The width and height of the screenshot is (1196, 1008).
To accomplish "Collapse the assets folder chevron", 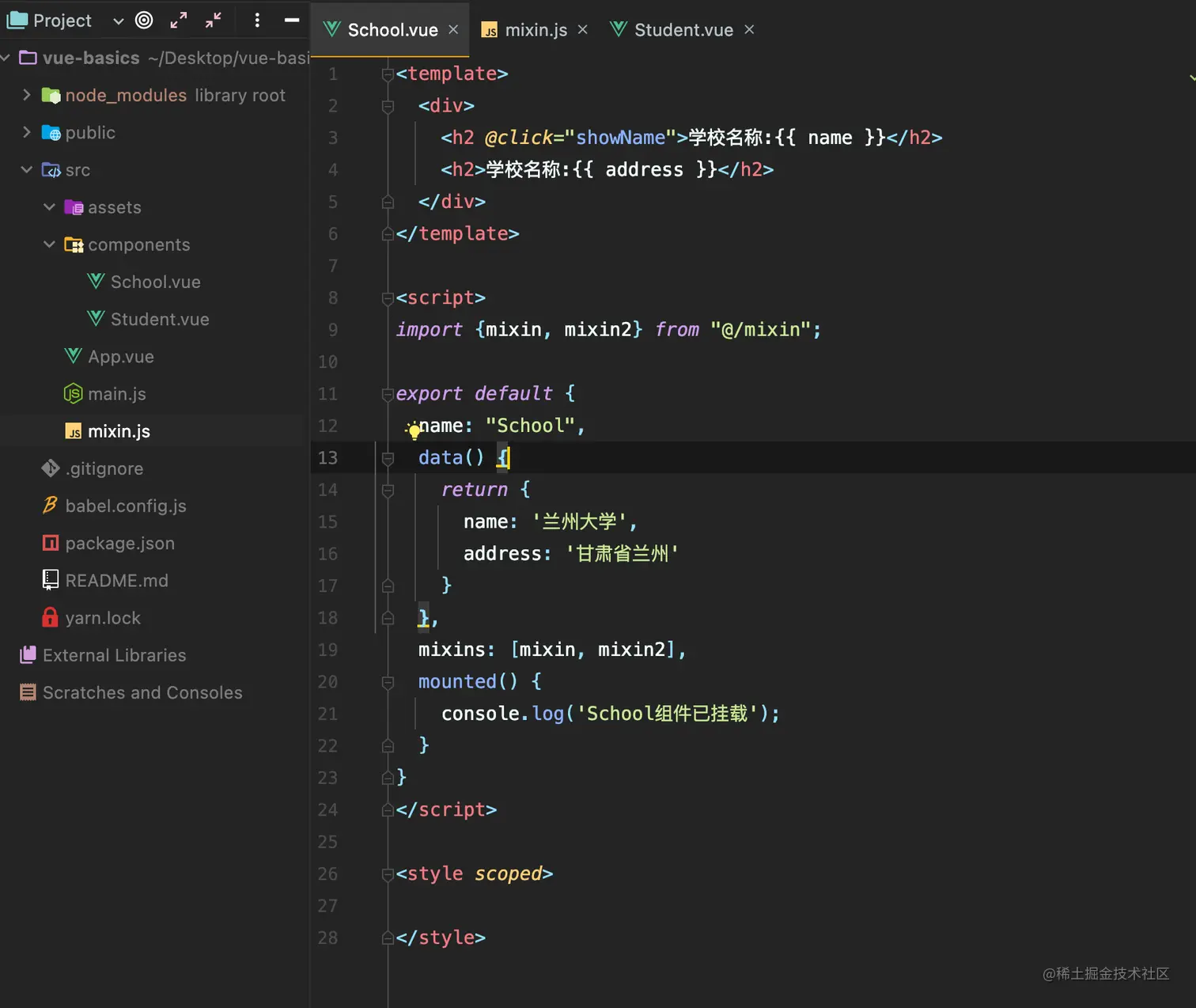I will [x=49, y=207].
